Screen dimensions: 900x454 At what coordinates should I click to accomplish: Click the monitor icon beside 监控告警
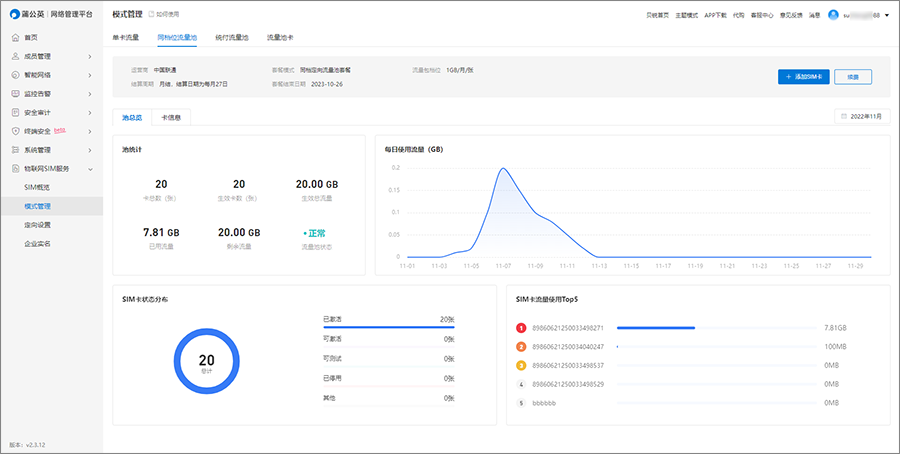click(15, 94)
